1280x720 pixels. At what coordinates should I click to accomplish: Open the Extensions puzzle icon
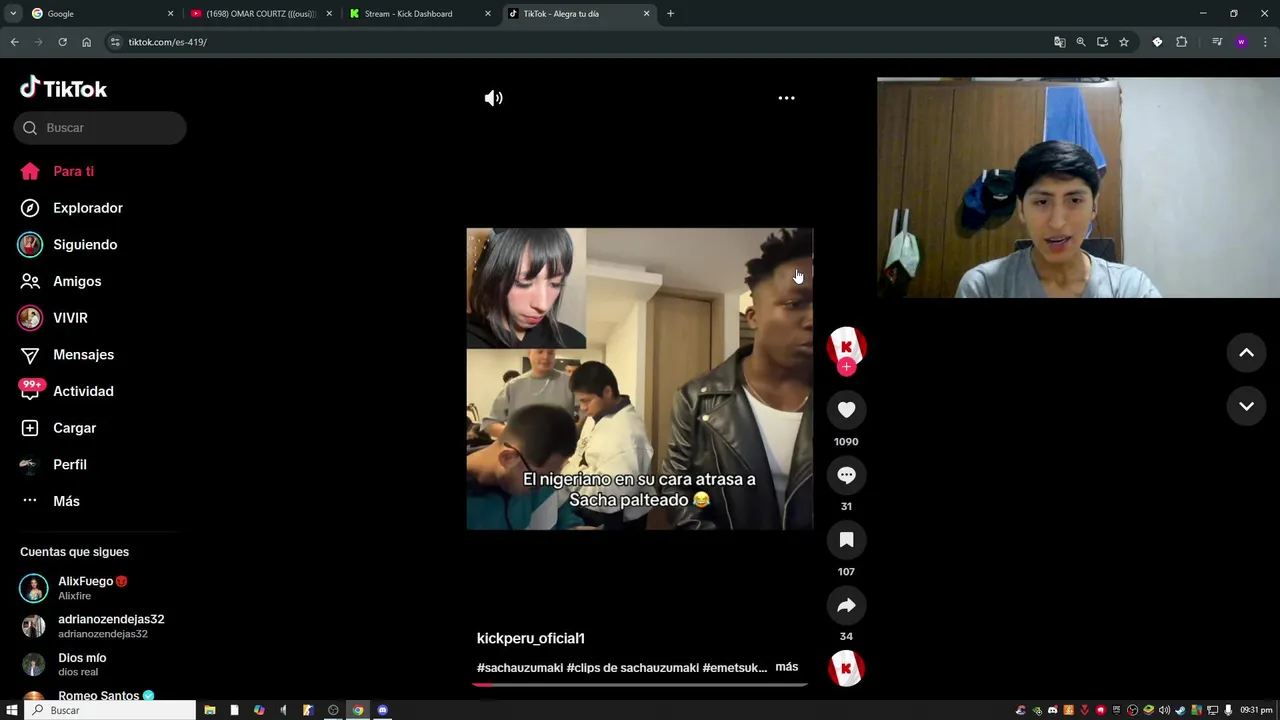coord(1181,42)
